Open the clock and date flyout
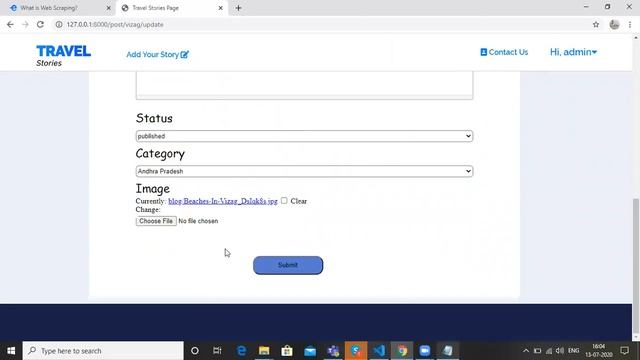Image resolution: width=640 pixels, height=360 pixels. [x=599, y=351]
